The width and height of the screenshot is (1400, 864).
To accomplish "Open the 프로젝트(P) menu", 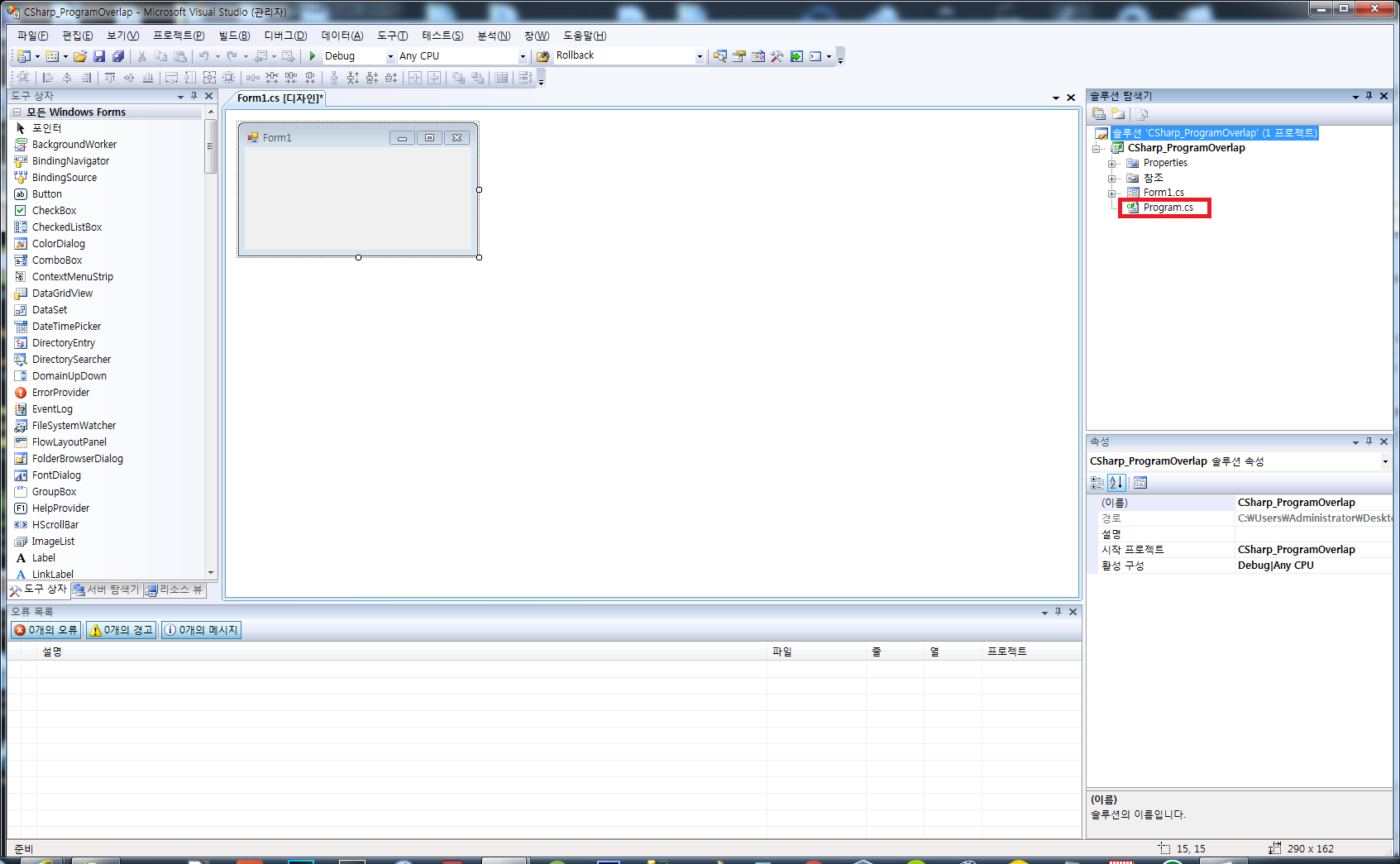I will tap(179, 36).
